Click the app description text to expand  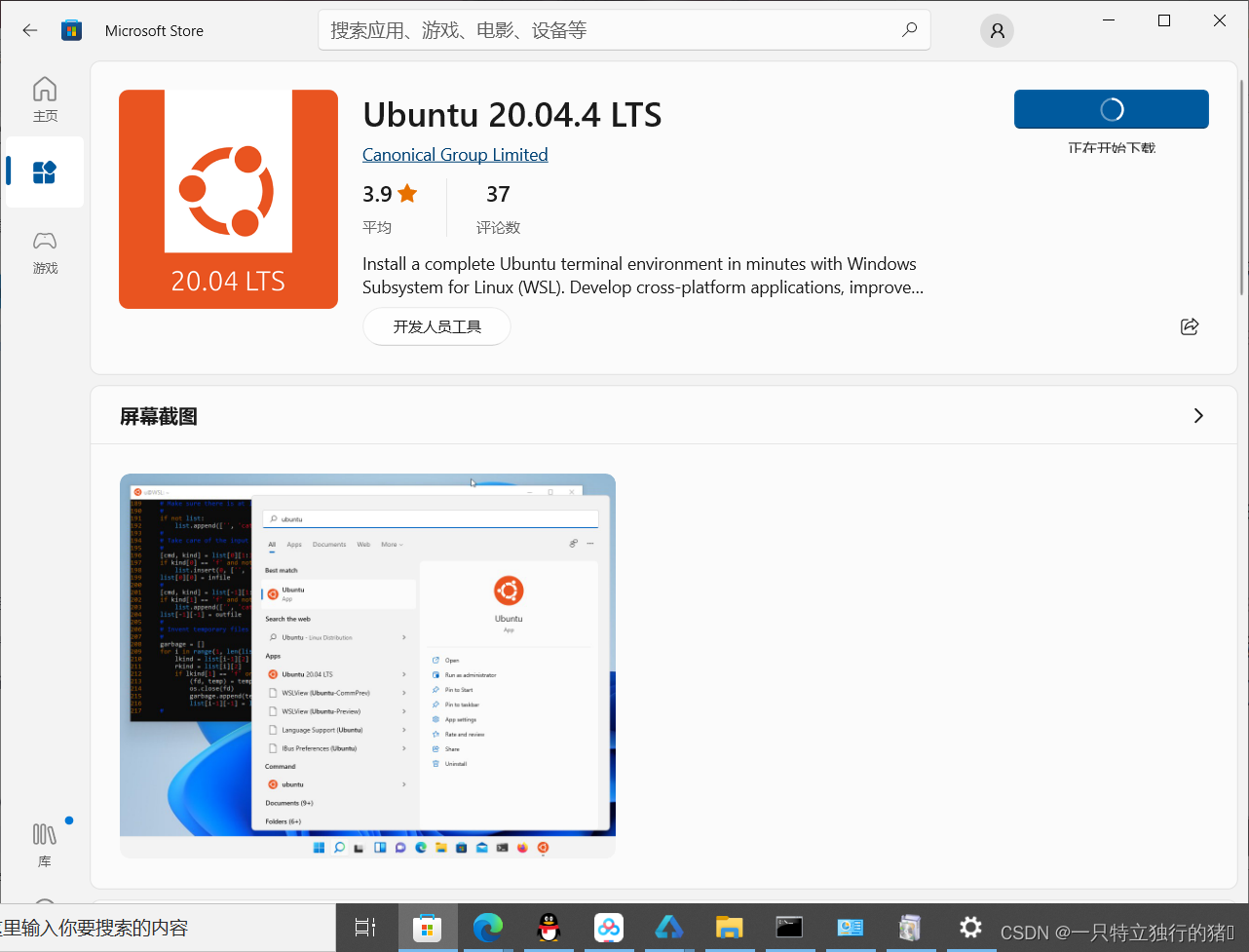click(643, 276)
